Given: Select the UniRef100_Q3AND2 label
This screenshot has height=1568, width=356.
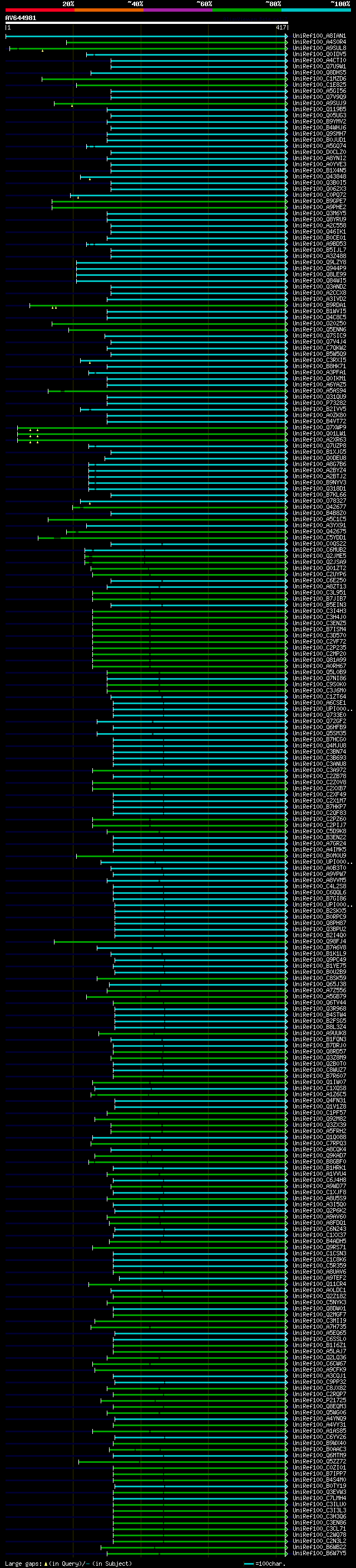Looking at the screenshot, I should (319, 286).
